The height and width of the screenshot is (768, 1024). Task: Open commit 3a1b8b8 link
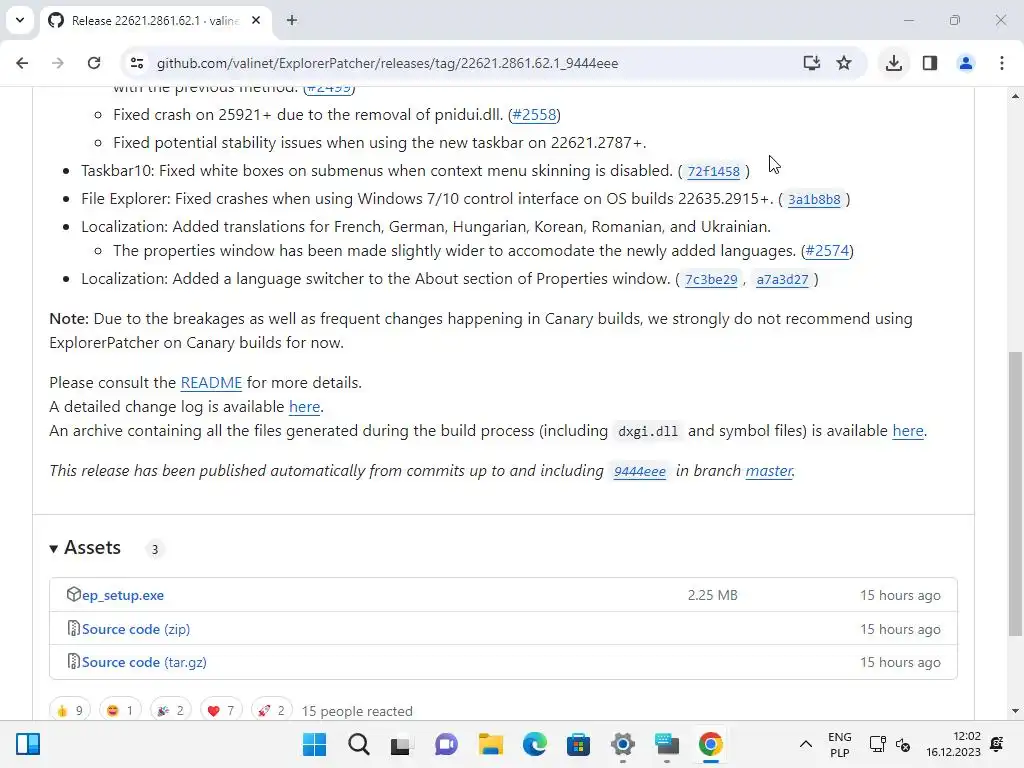point(814,199)
